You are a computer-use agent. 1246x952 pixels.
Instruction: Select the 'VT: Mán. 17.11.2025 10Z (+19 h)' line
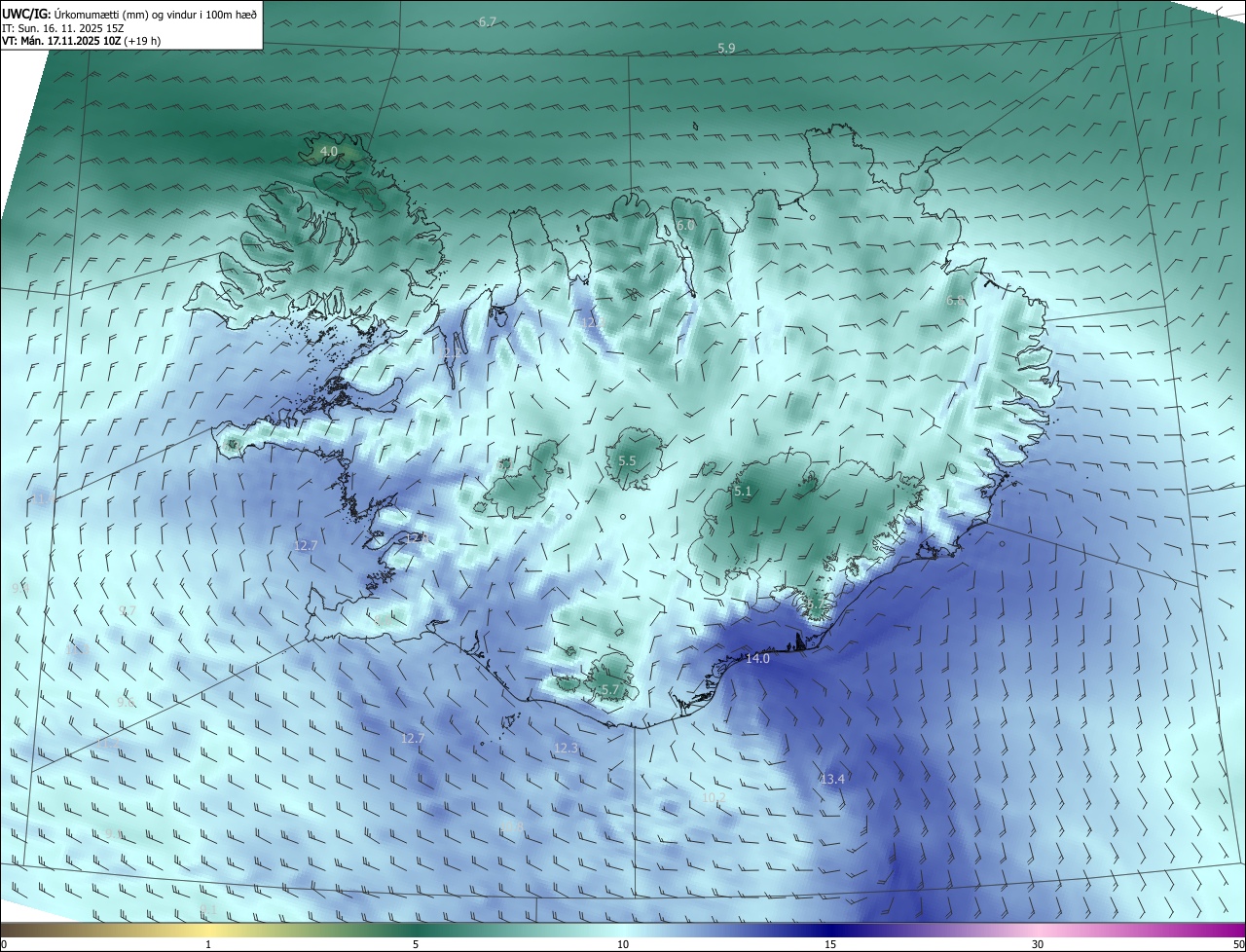pos(82,41)
